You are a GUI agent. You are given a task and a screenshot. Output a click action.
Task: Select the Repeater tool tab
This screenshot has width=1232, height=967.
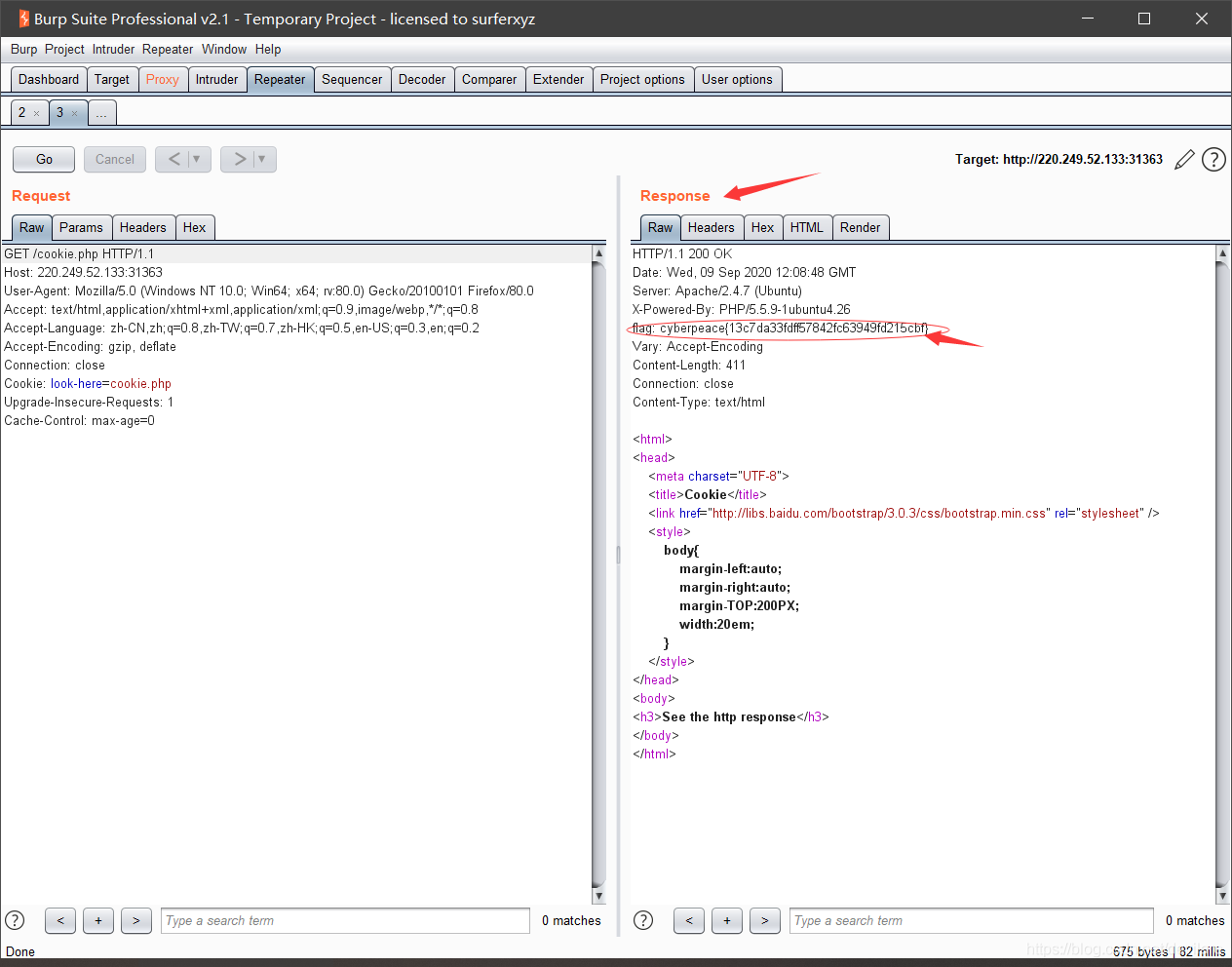tap(280, 80)
